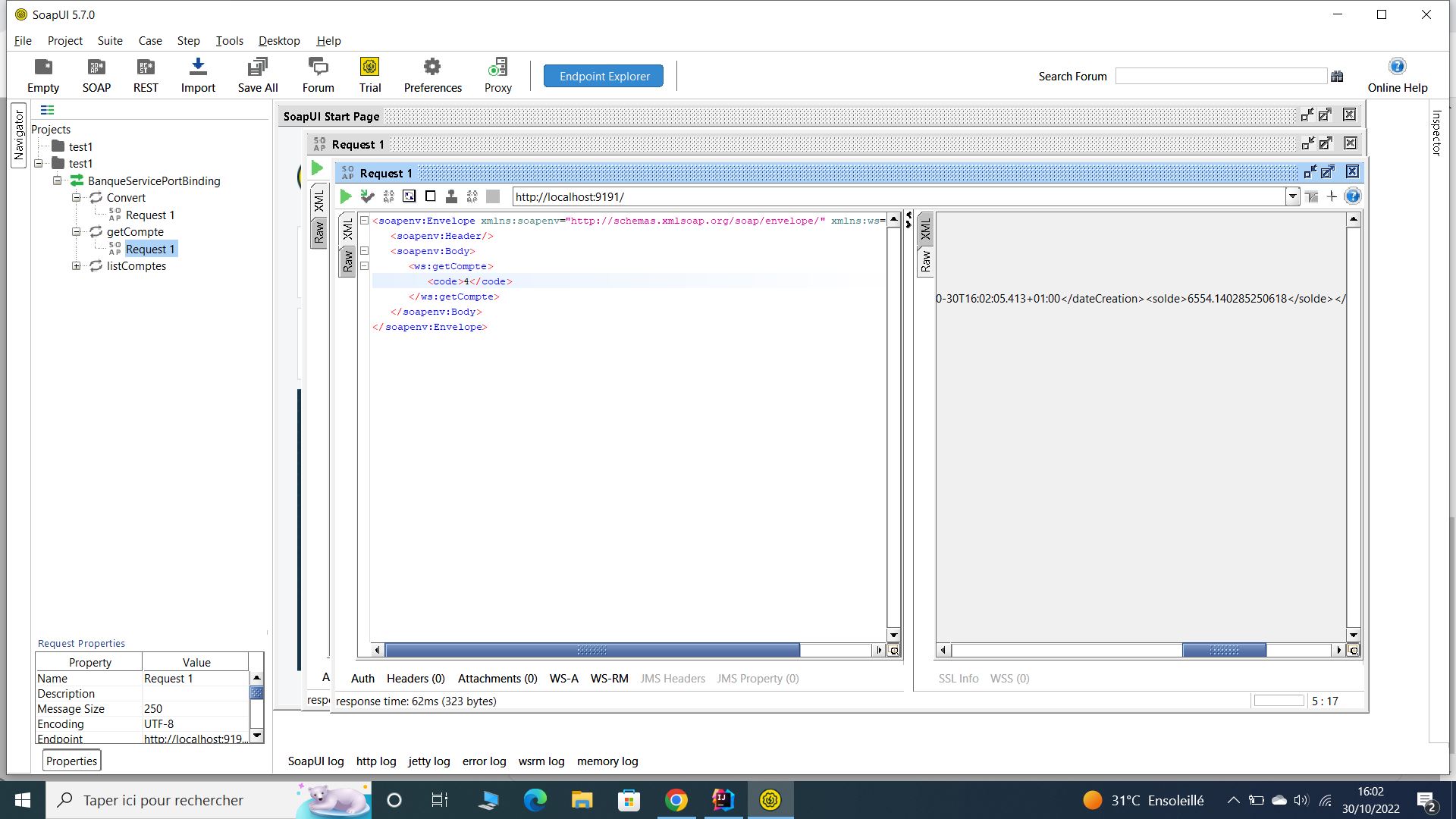This screenshot has width=1456, height=819.
Task: Create an Empty project from the toolbar
Action: tap(42, 75)
